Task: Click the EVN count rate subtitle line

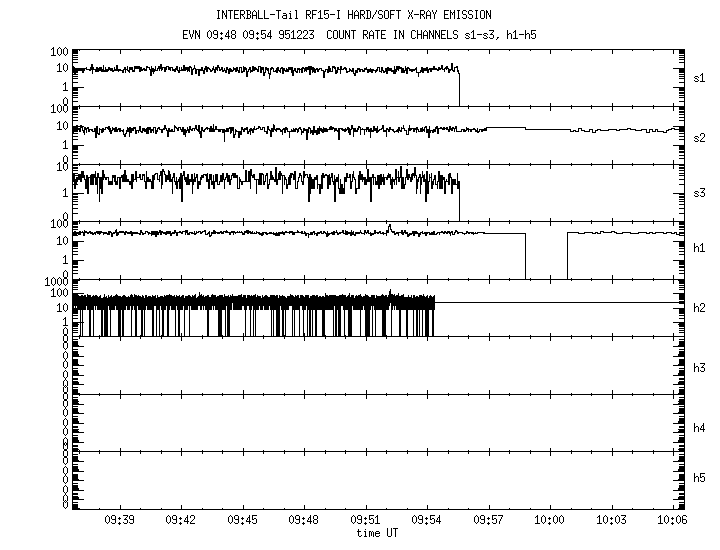Action: (x=361, y=36)
